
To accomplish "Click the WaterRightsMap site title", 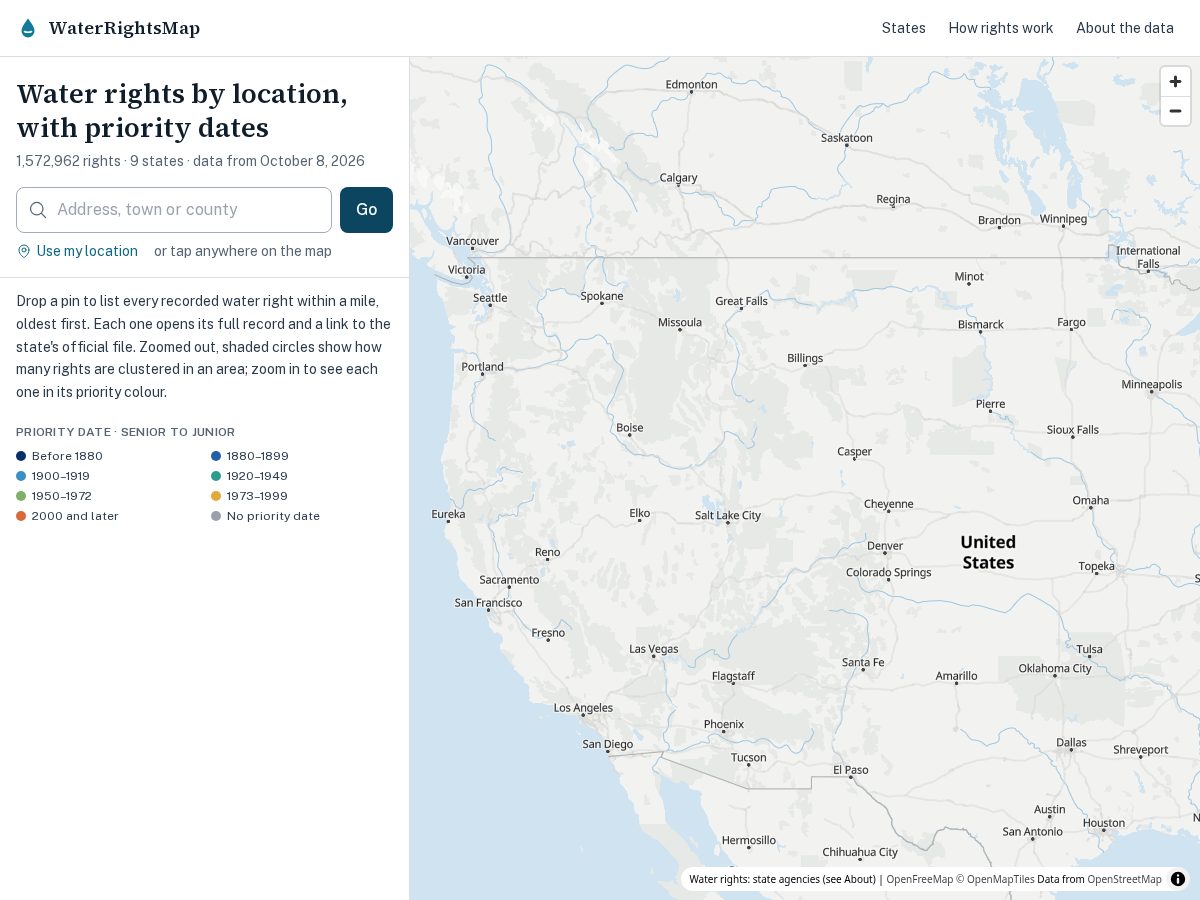I will point(124,28).
